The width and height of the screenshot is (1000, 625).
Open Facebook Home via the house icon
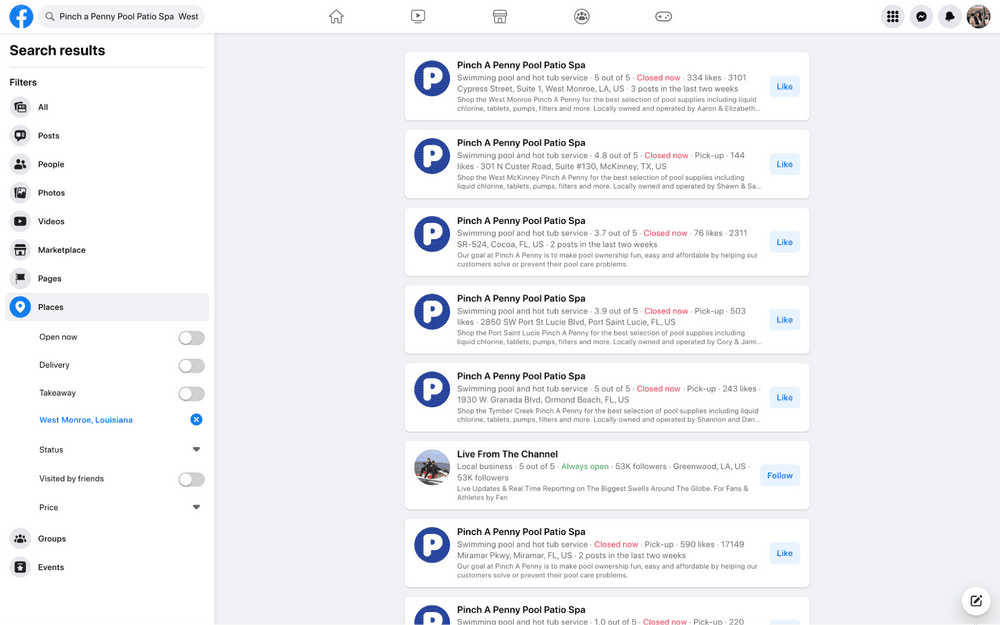[x=336, y=17]
